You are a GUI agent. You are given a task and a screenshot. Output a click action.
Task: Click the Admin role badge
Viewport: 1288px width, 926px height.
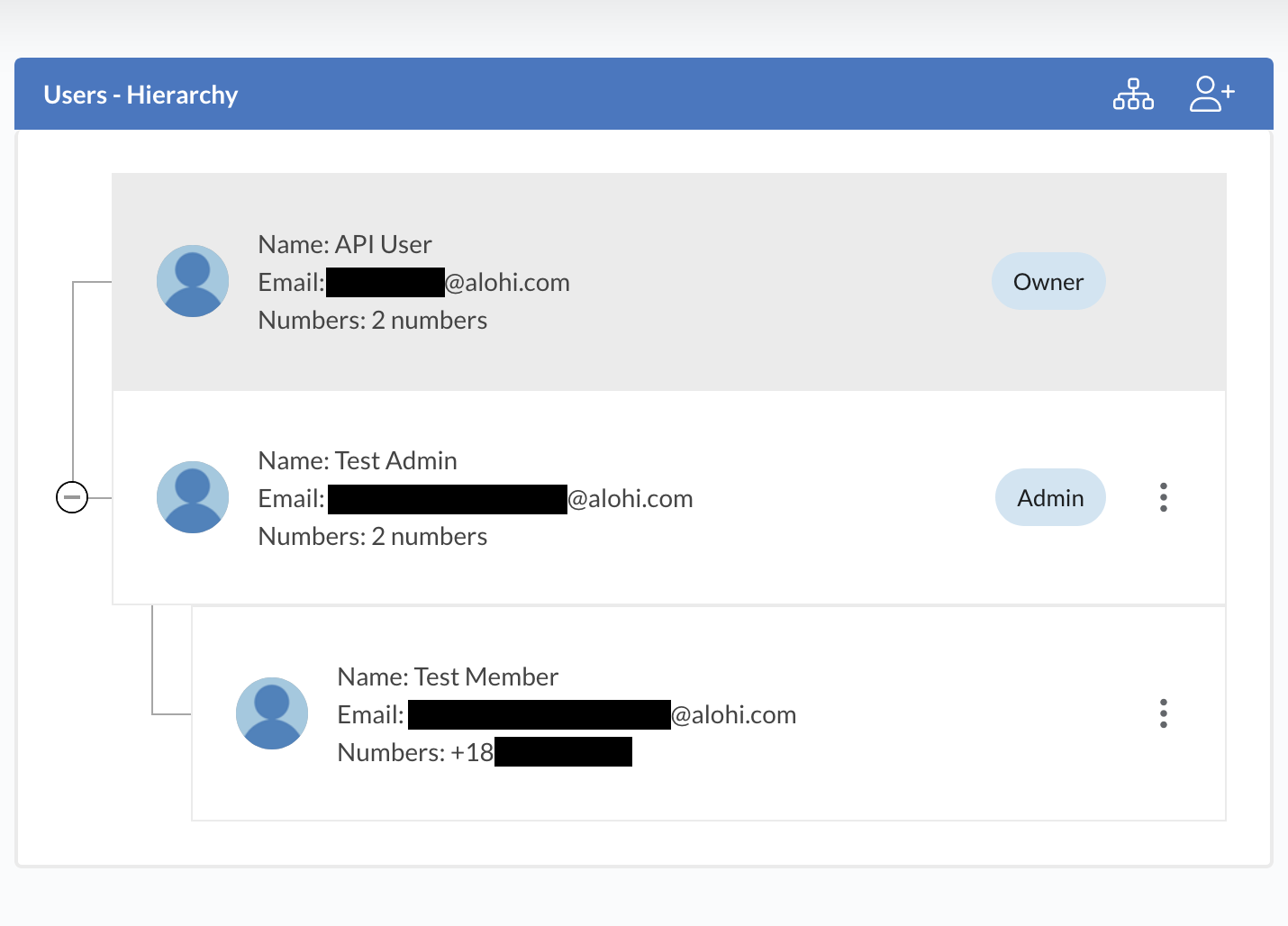click(1049, 498)
